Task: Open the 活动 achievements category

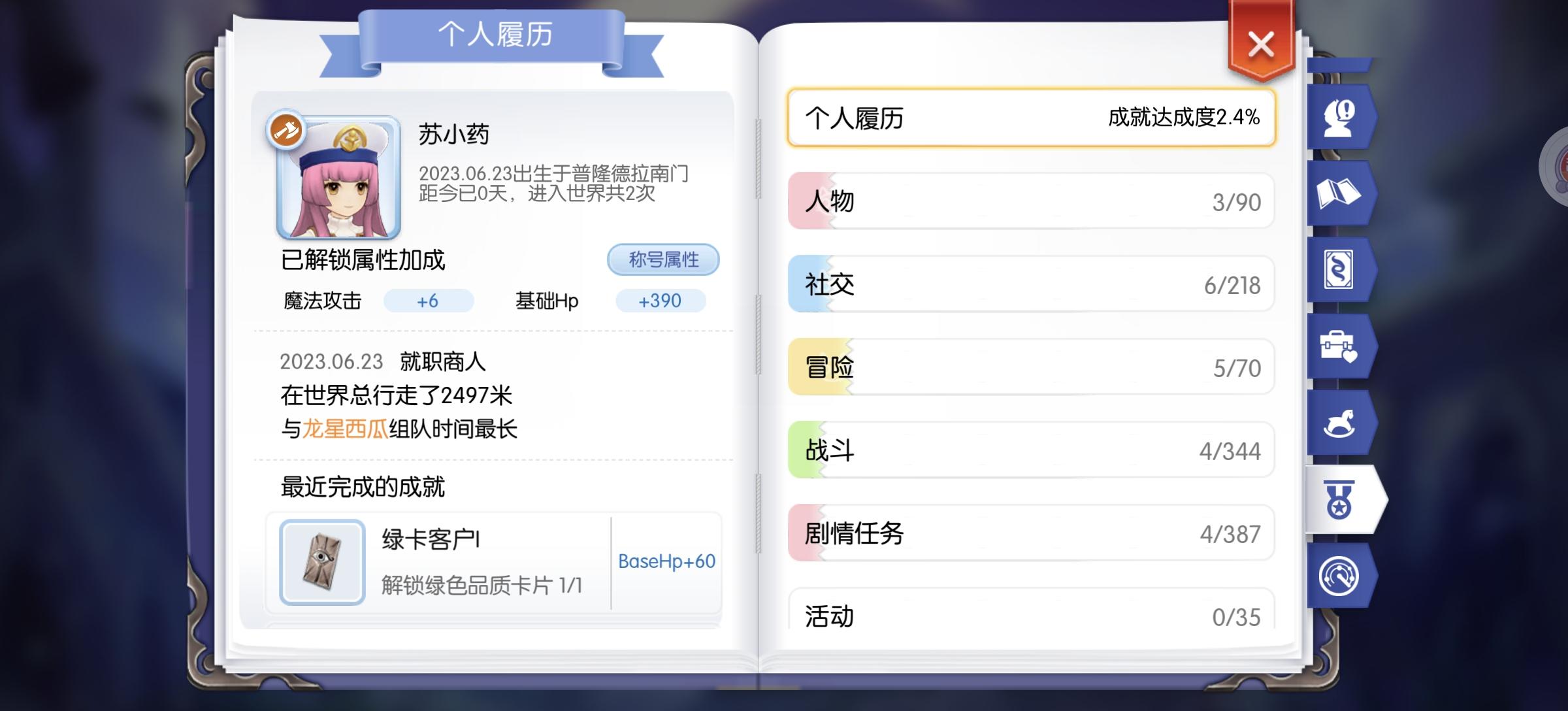Action: (1031, 613)
